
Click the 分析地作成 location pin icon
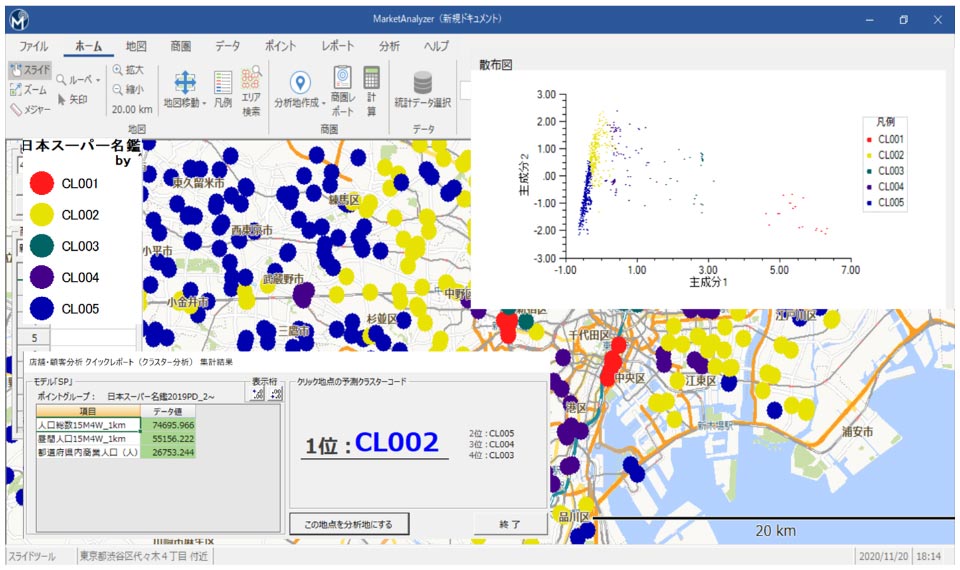coord(299,82)
